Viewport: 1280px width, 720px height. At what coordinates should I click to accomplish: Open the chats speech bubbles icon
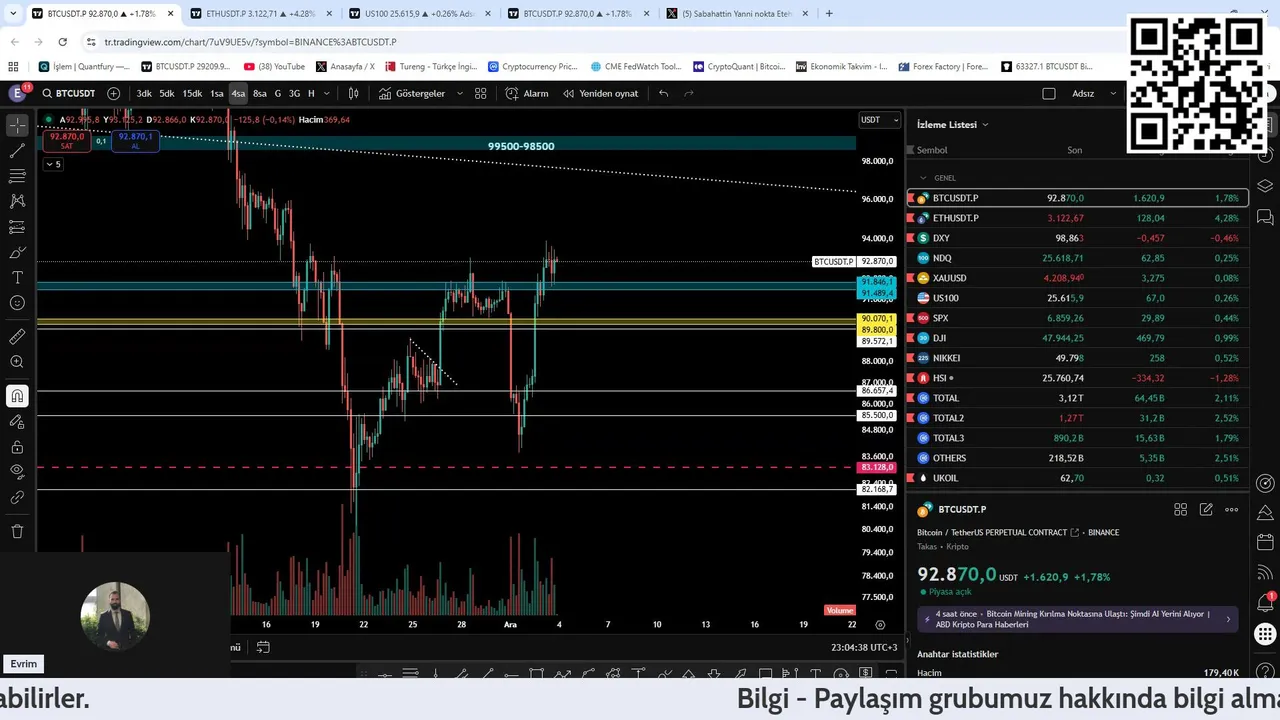point(1265,217)
